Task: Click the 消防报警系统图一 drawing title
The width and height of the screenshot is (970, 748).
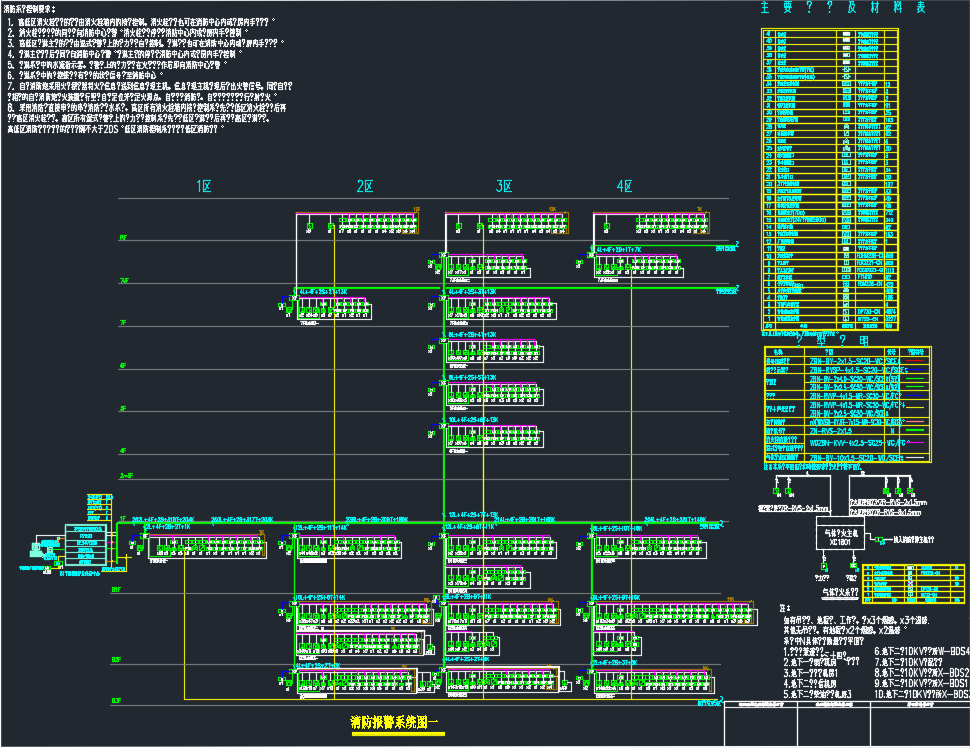Action: coord(396,721)
